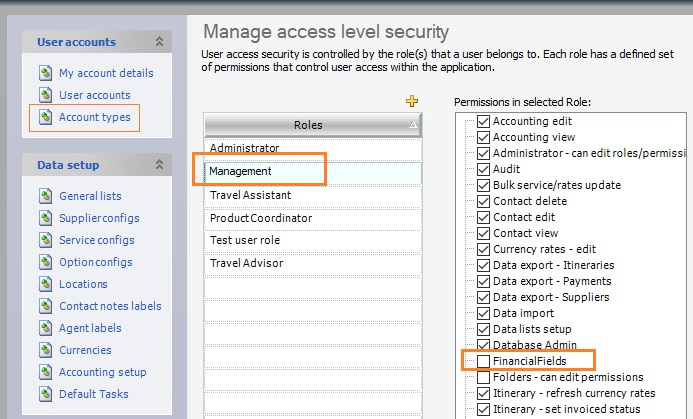The width and height of the screenshot is (693, 419).
Task: Click the General lists icon
Action: click(45, 196)
